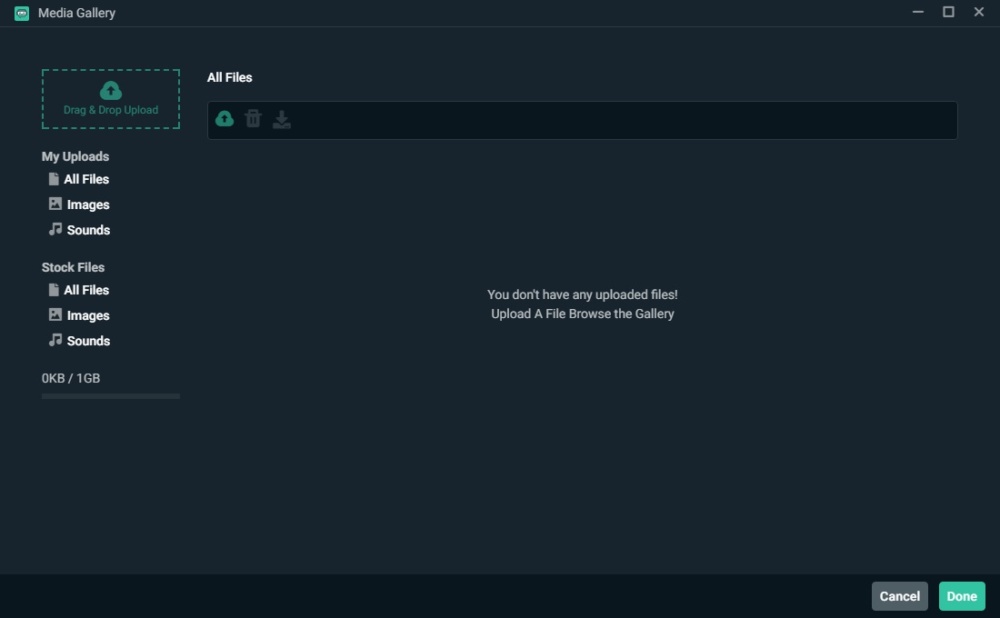
Task: Click the Upload A File link
Action: tap(528, 314)
